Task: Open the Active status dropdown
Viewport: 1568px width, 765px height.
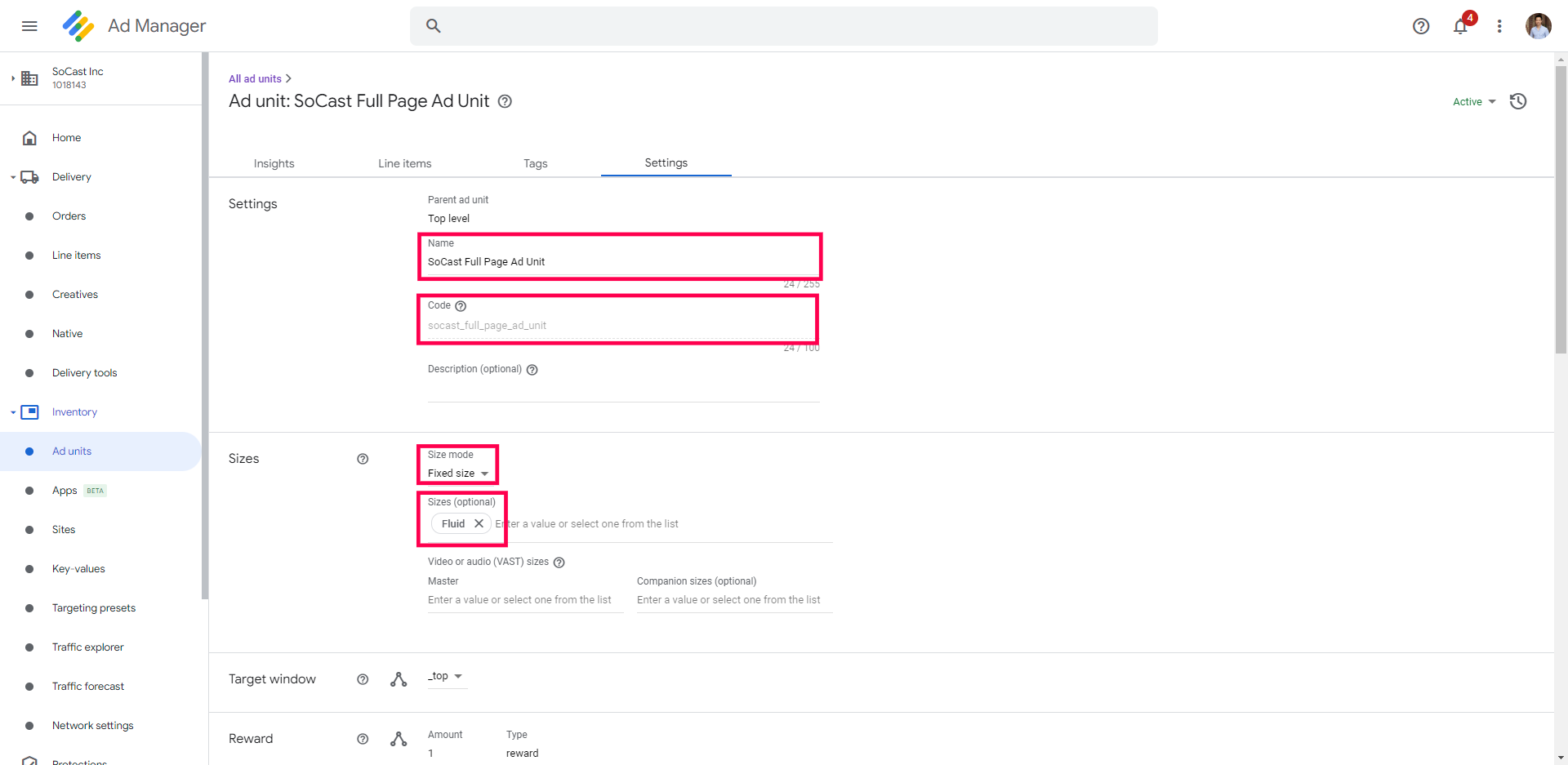Action: coord(1474,102)
